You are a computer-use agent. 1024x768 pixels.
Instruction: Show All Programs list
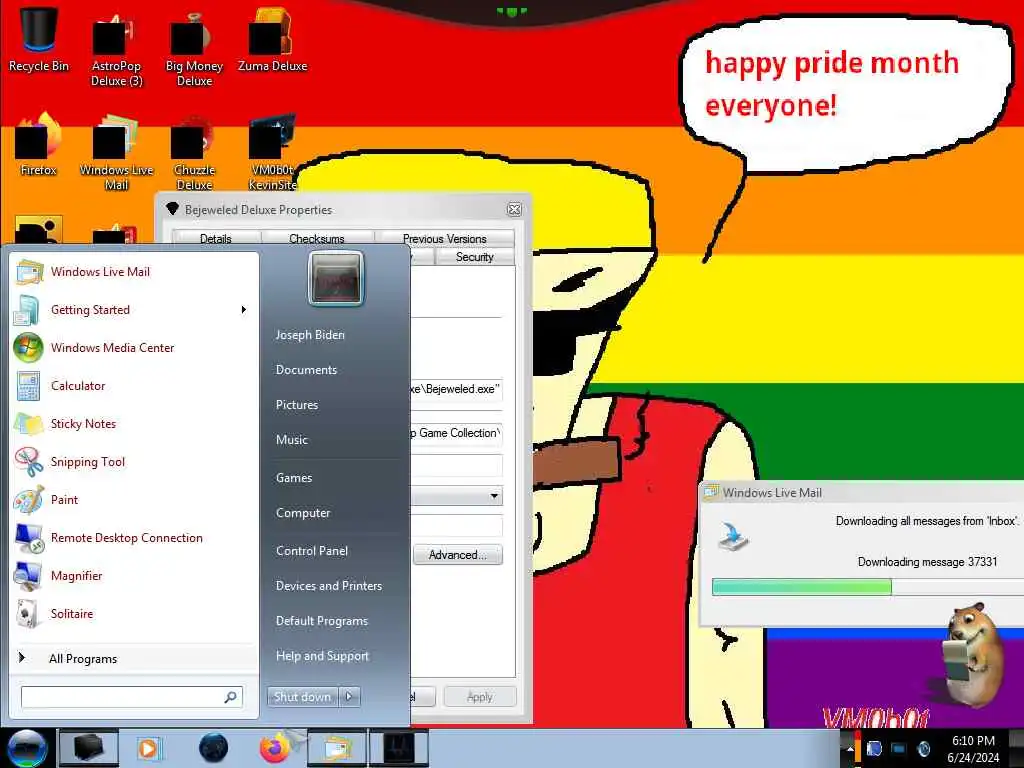[x=134, y=658]
